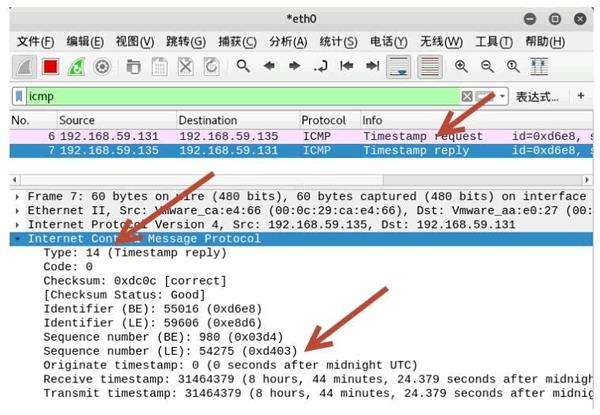Clear the icmp display filter

point(467,96)
